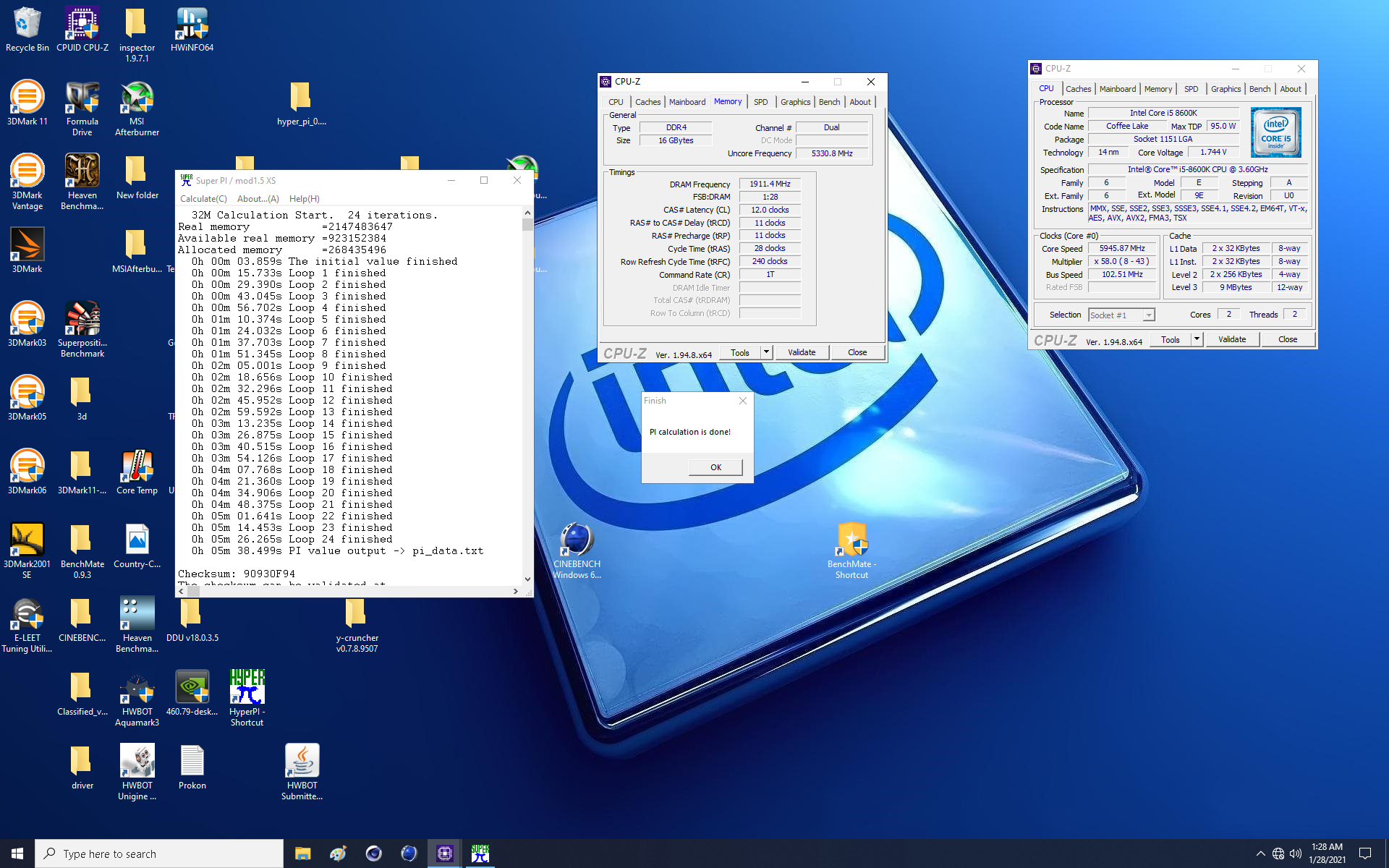Open network status icon in system tray

[1278, 854]
